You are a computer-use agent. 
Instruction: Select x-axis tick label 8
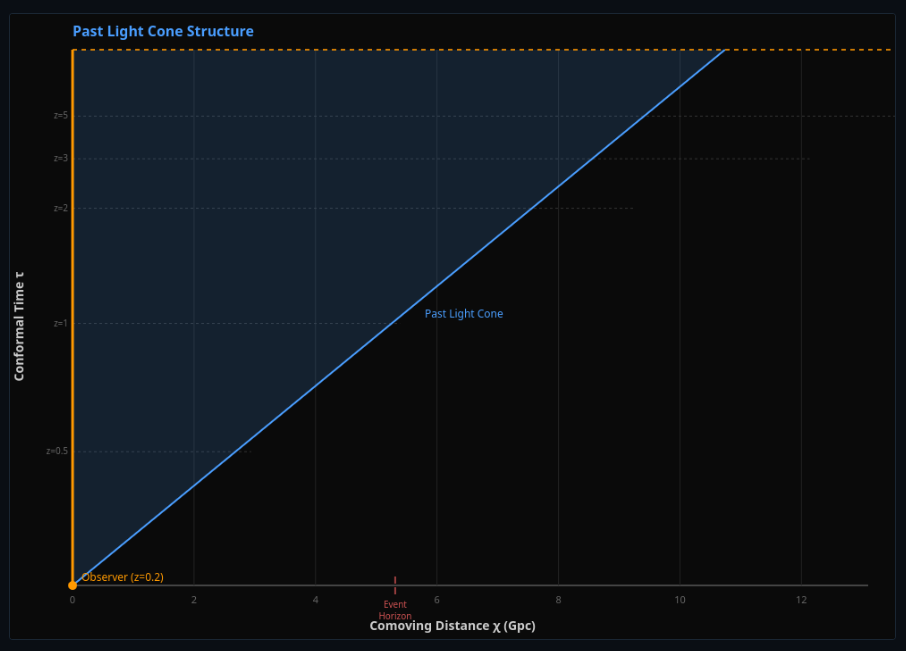pos(558,600)
